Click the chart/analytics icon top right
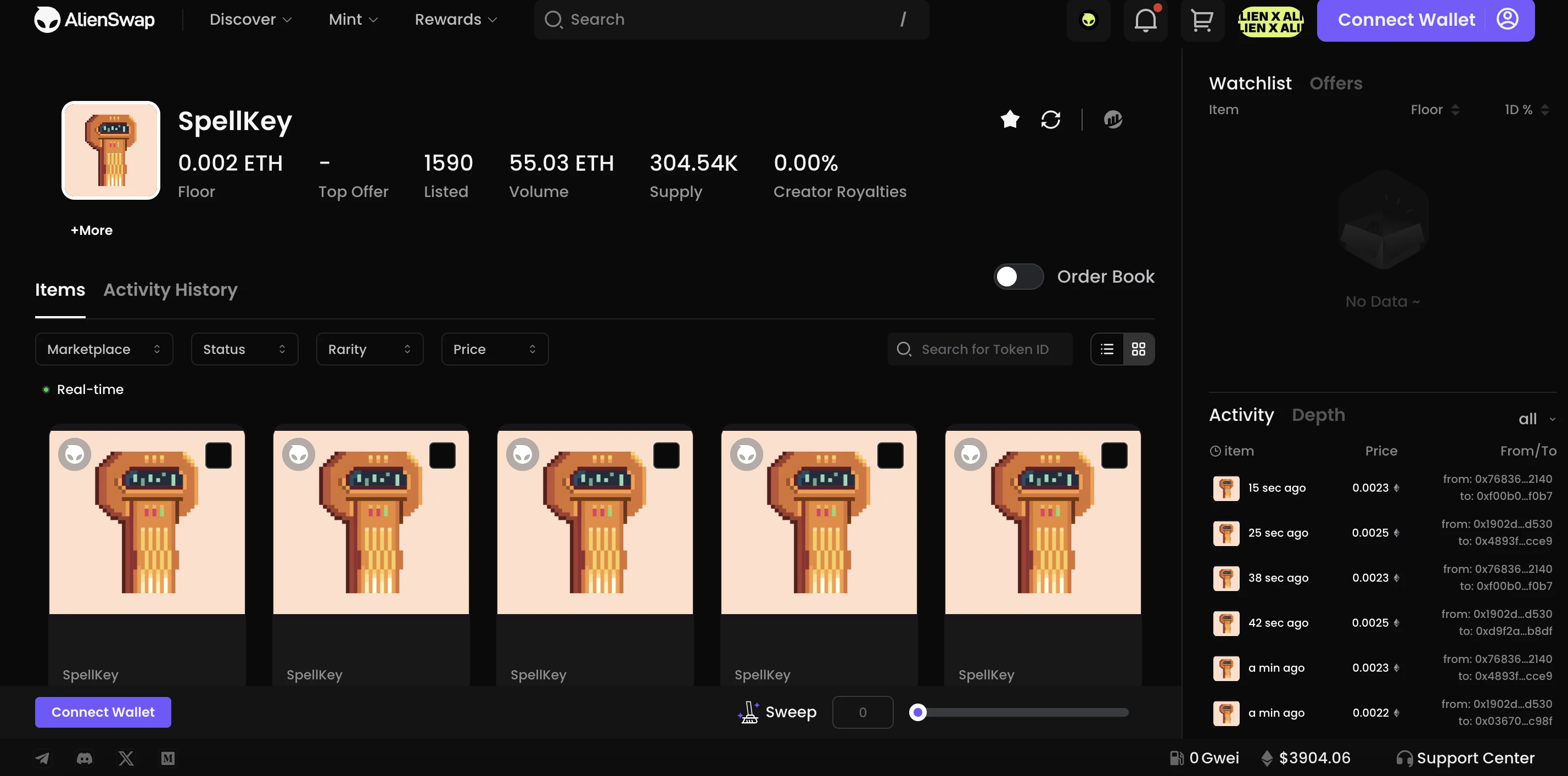 1113,119
